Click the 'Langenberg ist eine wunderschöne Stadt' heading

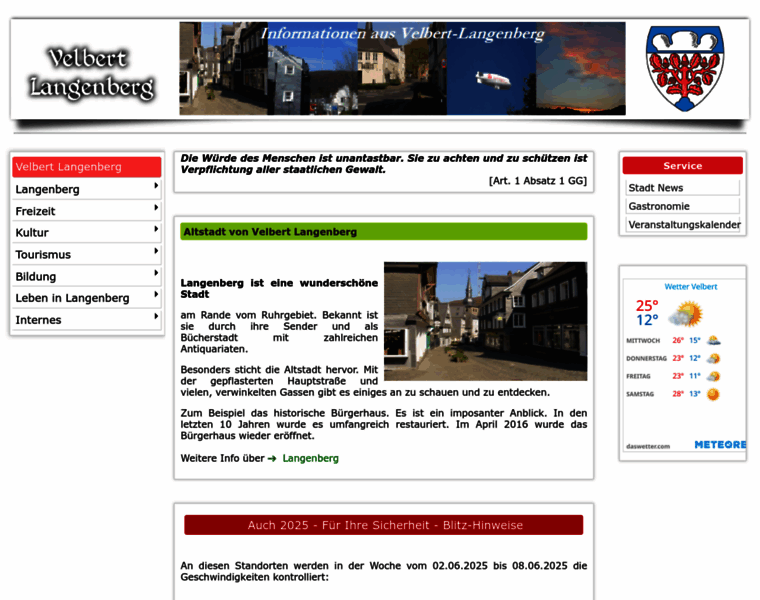click(x=279, y=288)
